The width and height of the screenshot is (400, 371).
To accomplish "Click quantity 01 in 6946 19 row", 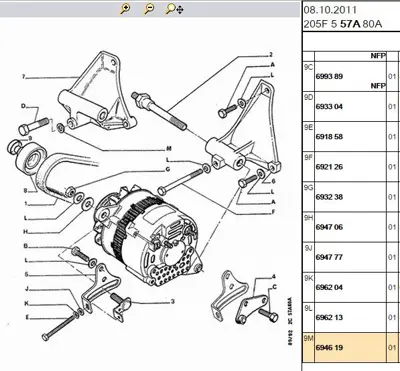I will (x=392, y=348).
